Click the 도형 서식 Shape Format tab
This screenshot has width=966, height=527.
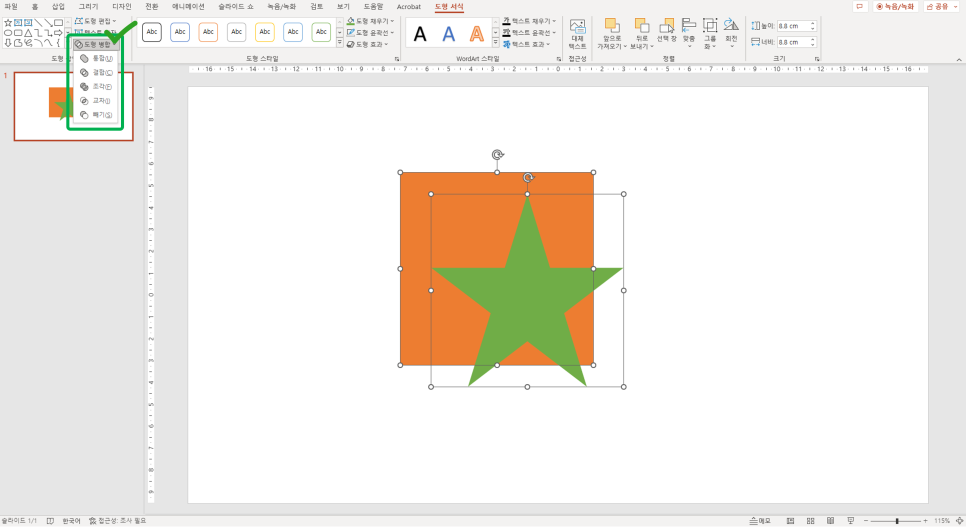(x=448, y=7)
